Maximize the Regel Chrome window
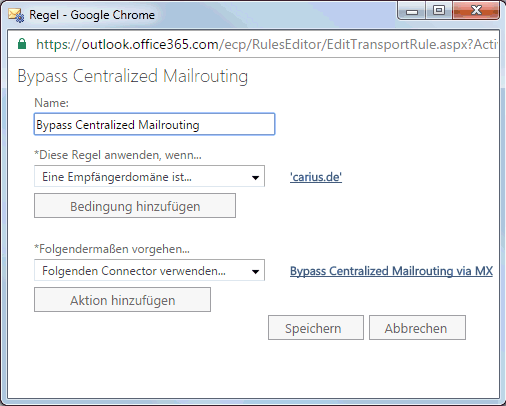The width and height of the screenshot is (506, 406). coord(439,11)
